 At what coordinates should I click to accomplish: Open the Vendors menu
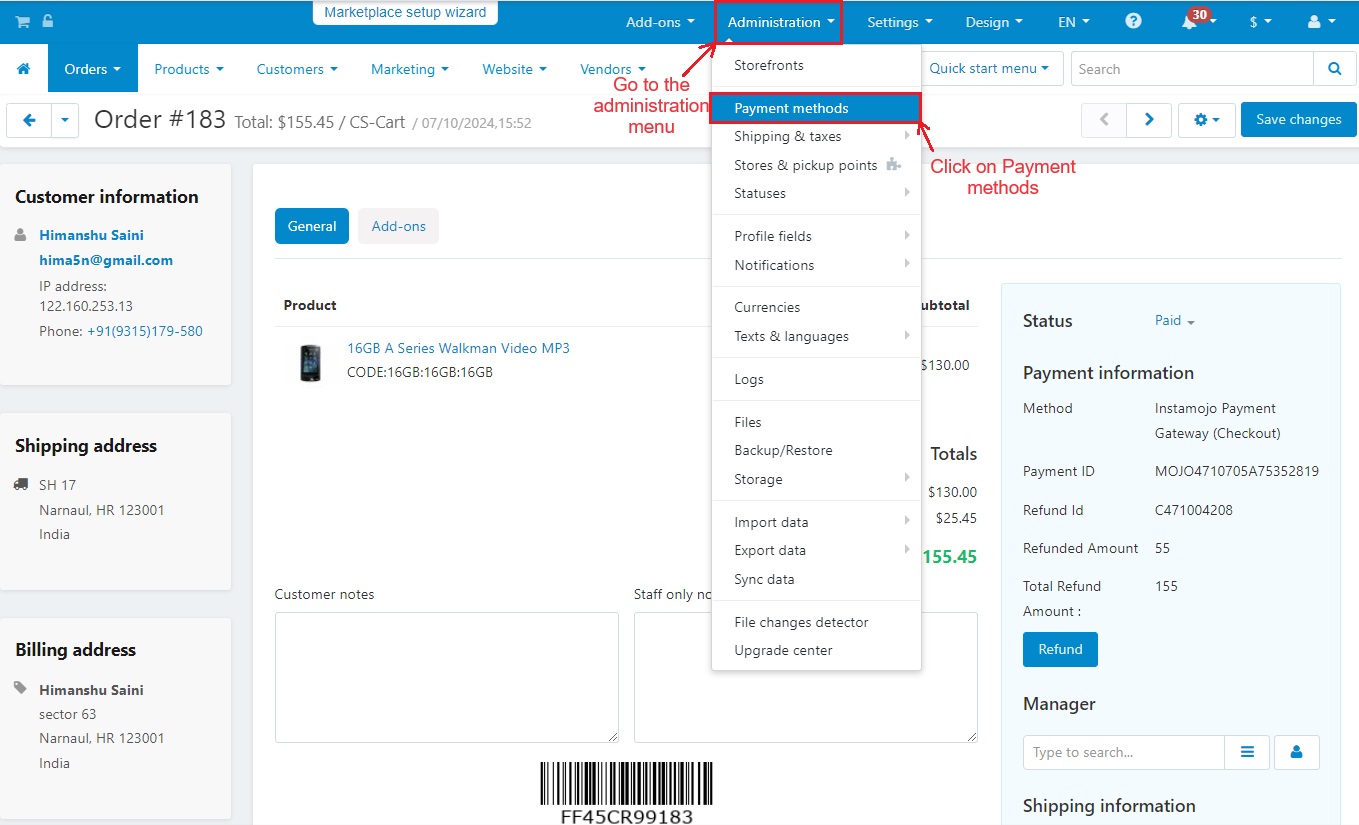[613, 69]
